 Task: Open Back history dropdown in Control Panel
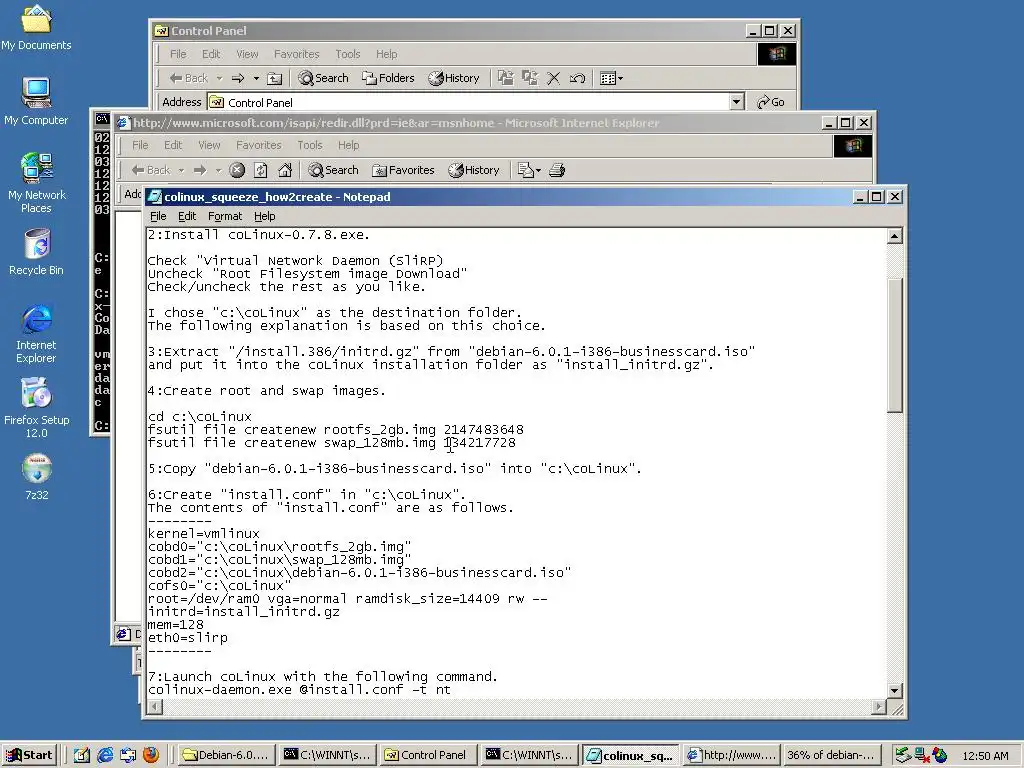pyautogui.click(x=219, y=78)
